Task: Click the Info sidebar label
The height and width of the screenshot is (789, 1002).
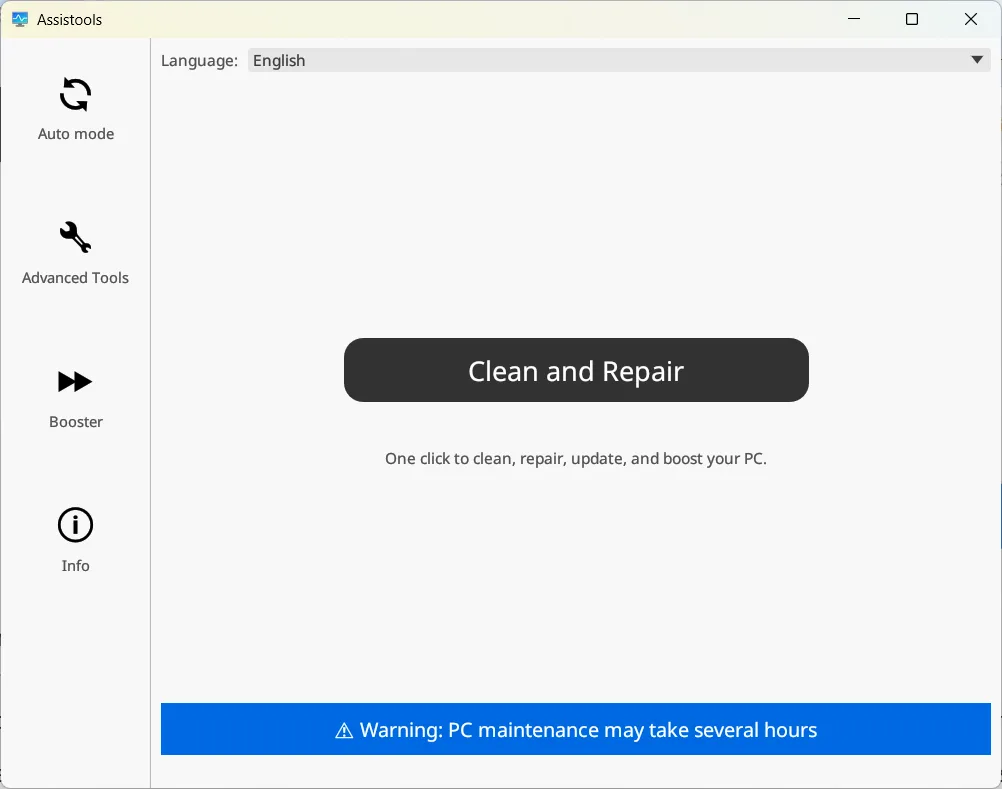Action: tap(75, 565)
